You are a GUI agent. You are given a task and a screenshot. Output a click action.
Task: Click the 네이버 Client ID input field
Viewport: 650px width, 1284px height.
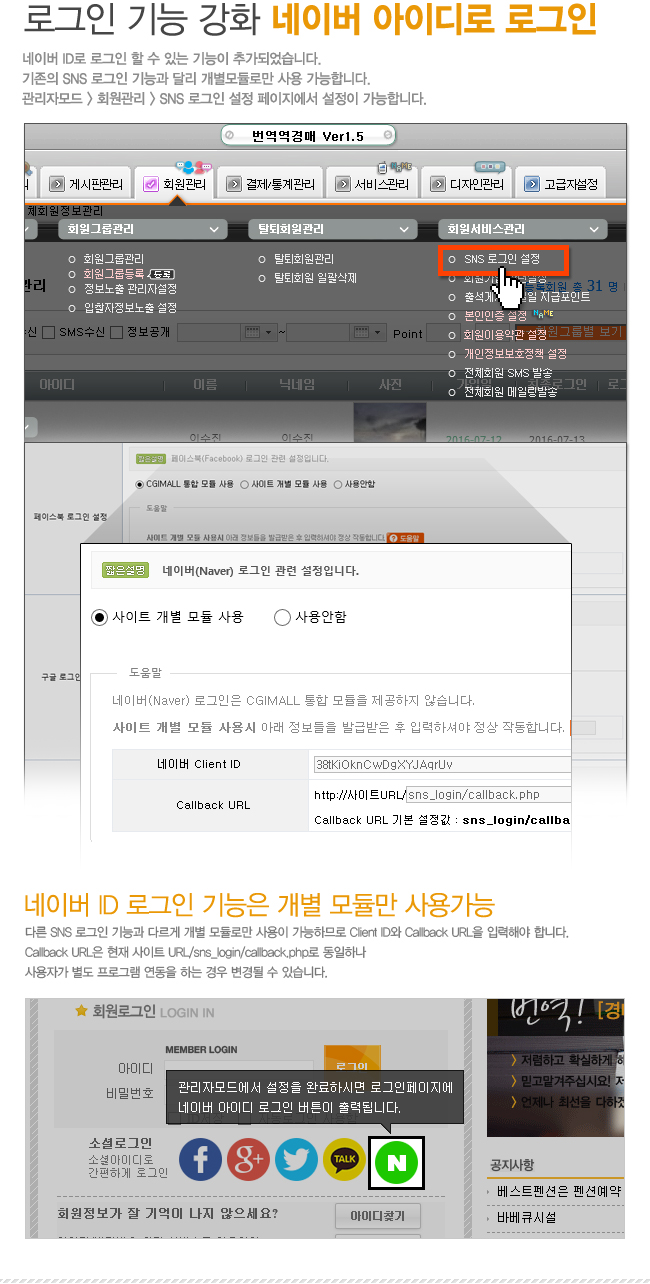(441, 764)
